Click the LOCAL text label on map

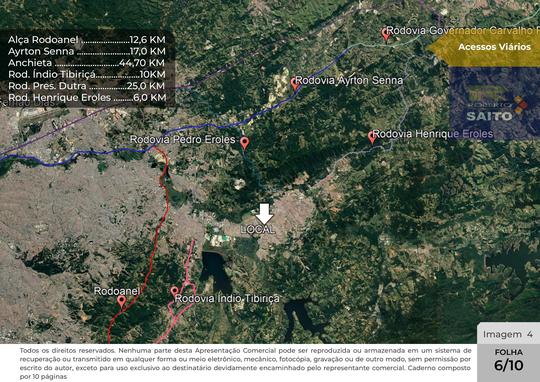click(258, 230)
